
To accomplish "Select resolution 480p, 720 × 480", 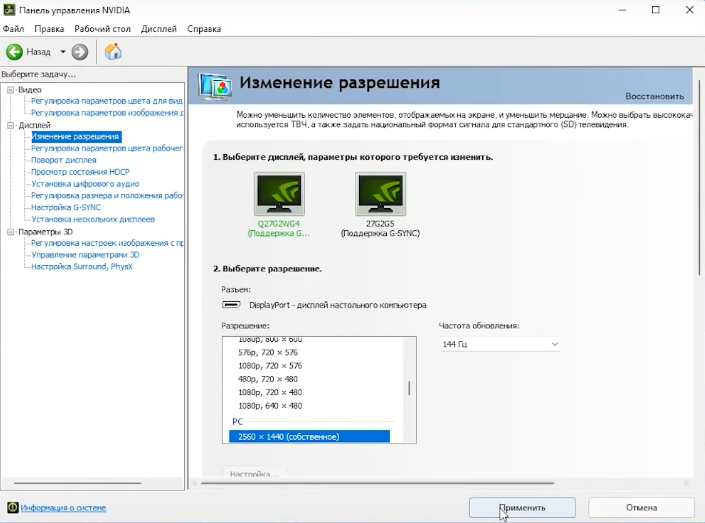I will pos(268,379).
